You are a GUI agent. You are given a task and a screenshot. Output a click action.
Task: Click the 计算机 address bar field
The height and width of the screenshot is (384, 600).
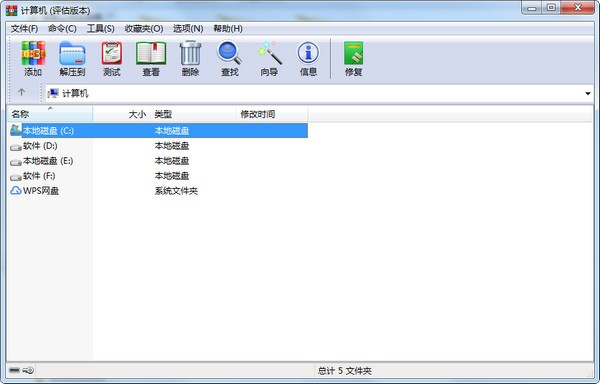pos(320,93)
